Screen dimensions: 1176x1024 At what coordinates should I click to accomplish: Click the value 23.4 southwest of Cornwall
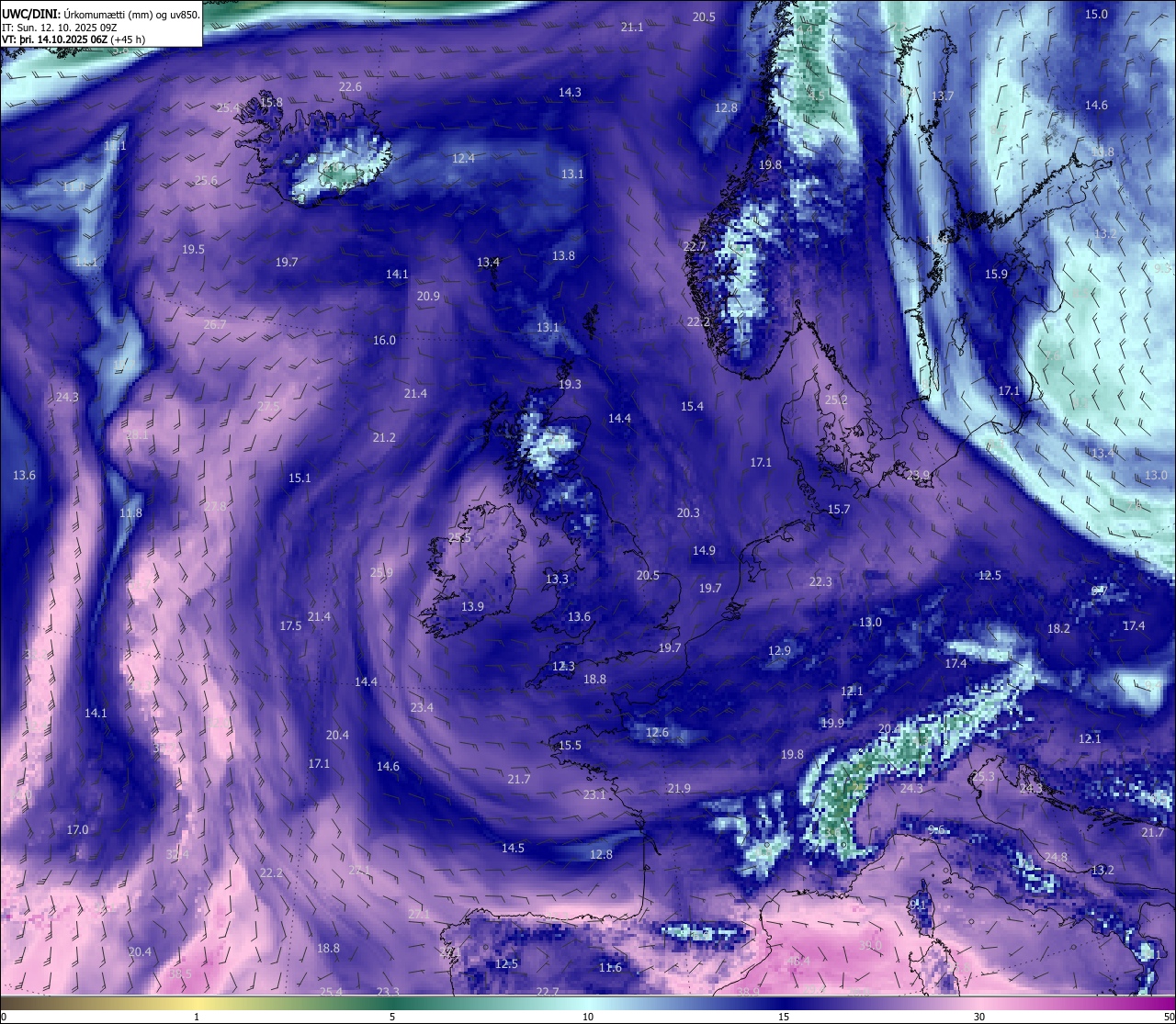(422, 707)
